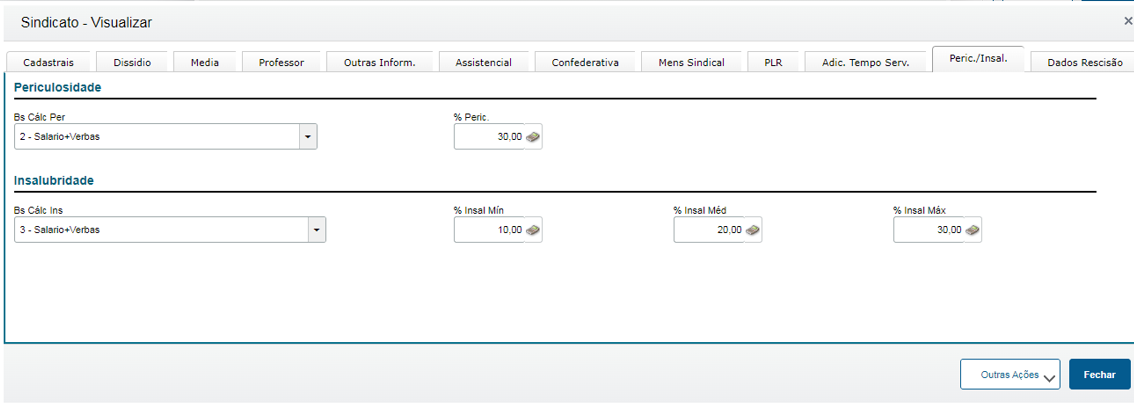The image size is (1134, 406).
Task: Open the Dissidio tab
Action: click(x=132, y=62)
